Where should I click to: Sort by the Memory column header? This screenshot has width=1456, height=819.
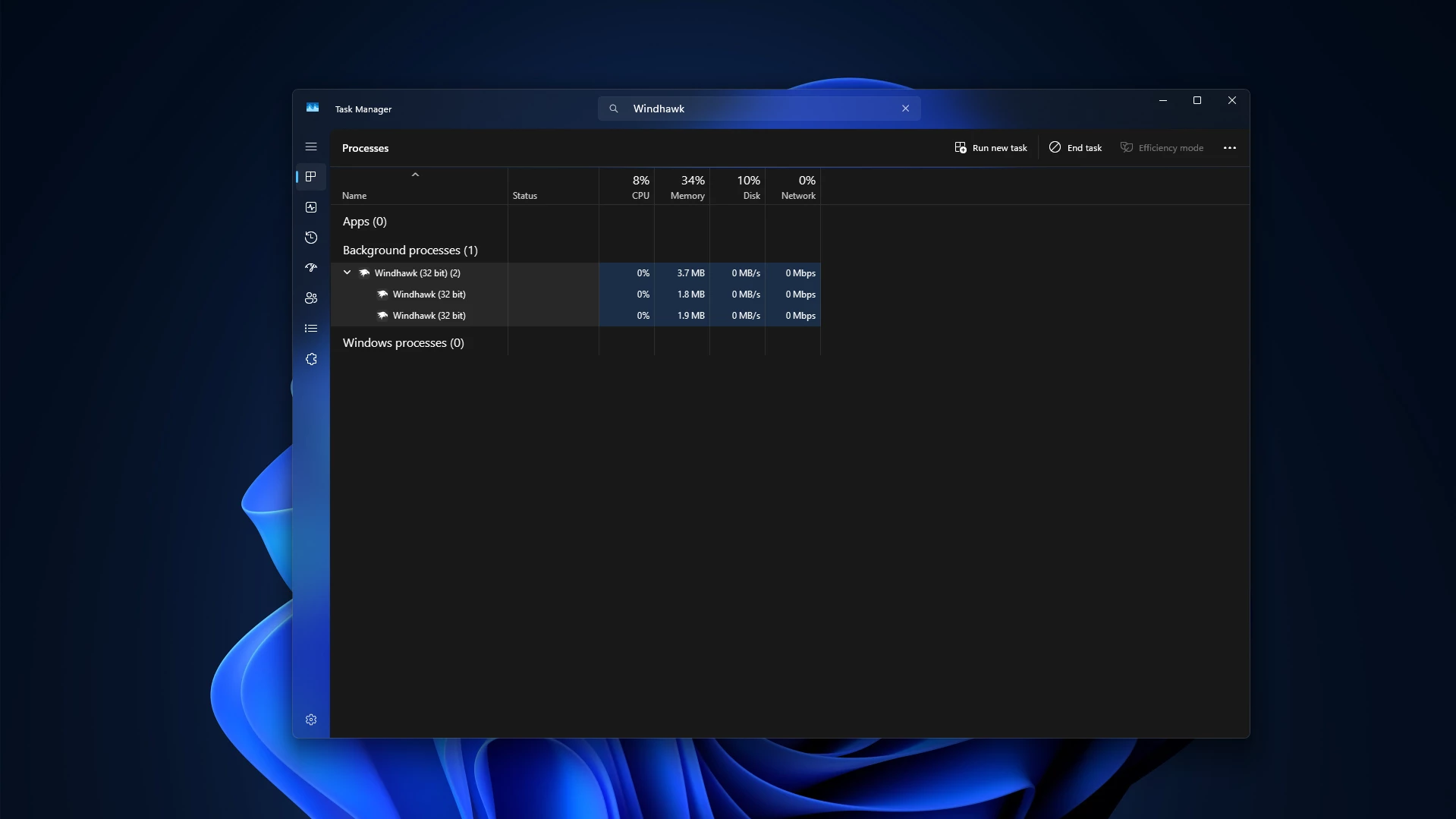pyautogui.click(x=682, y=187)
